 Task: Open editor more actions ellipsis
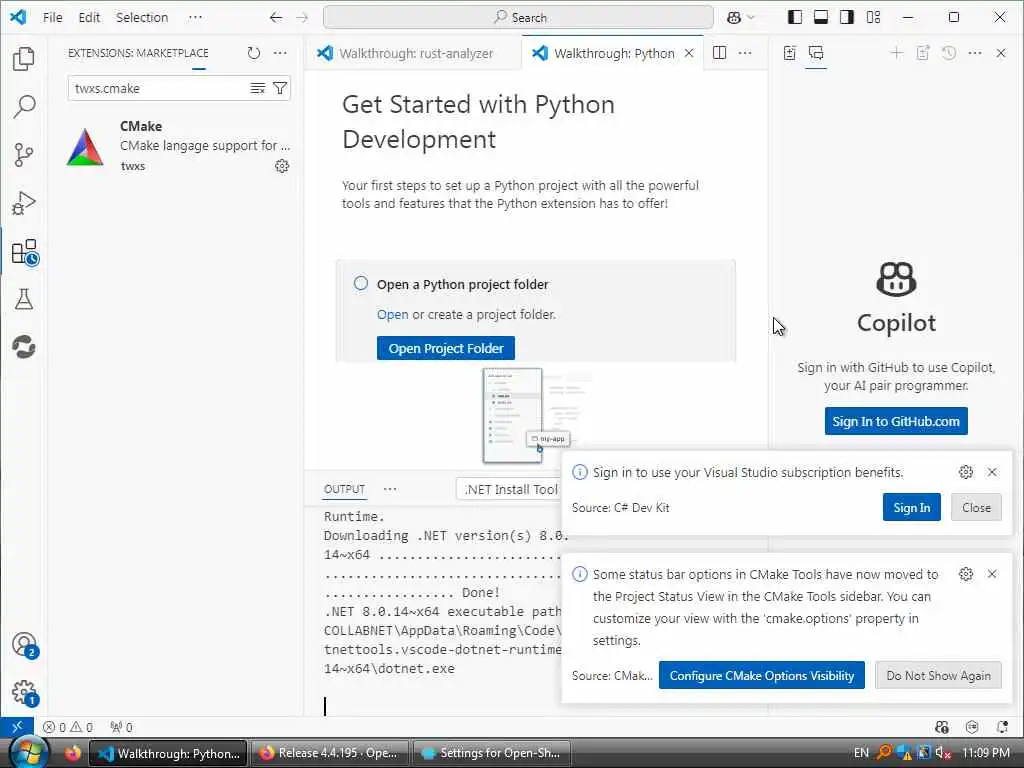[x=745, y=53]
